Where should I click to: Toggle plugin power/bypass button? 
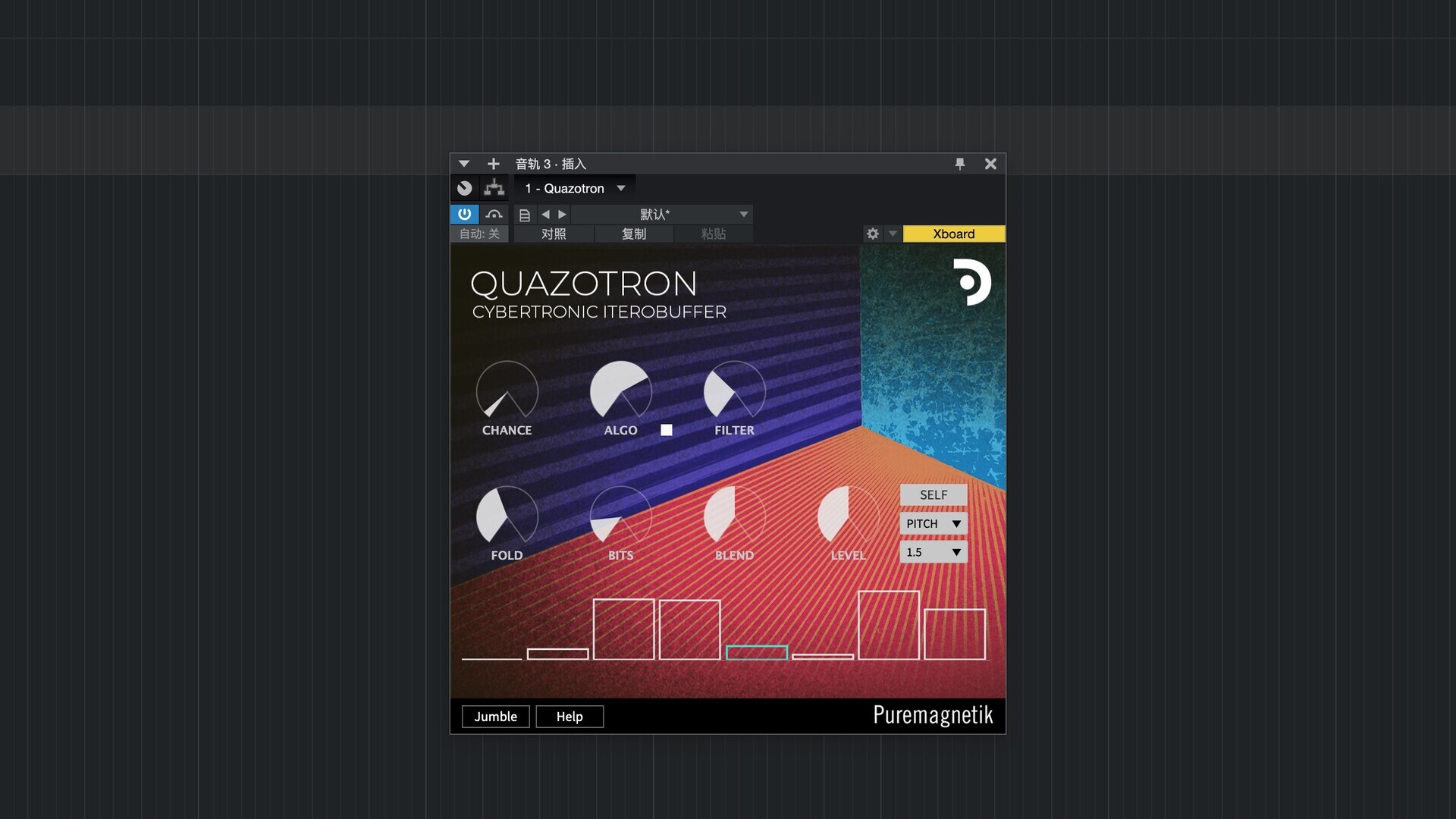464,215
